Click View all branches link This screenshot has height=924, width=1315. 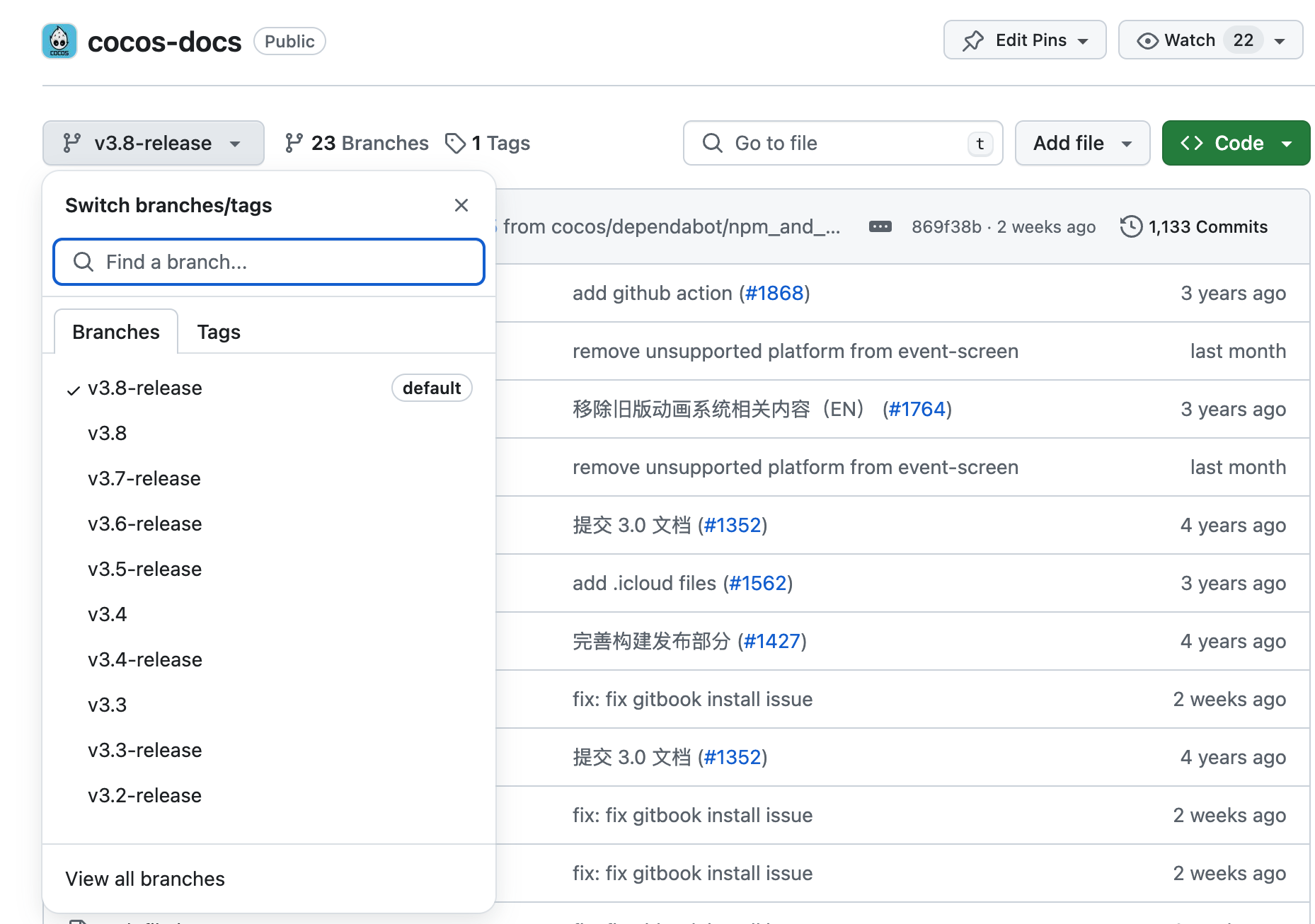pyautogui.click(x=145, y=879)
